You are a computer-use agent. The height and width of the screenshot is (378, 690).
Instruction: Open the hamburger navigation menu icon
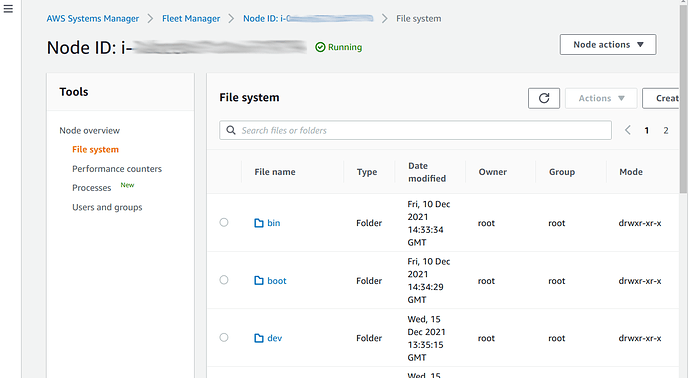8,9
